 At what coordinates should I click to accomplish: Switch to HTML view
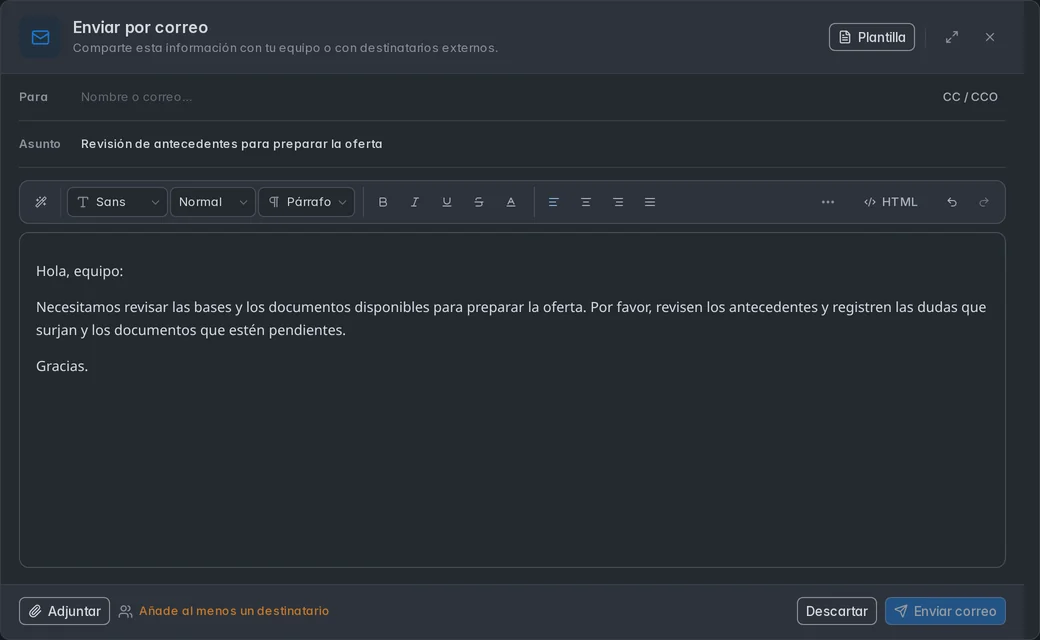point(891,202)
